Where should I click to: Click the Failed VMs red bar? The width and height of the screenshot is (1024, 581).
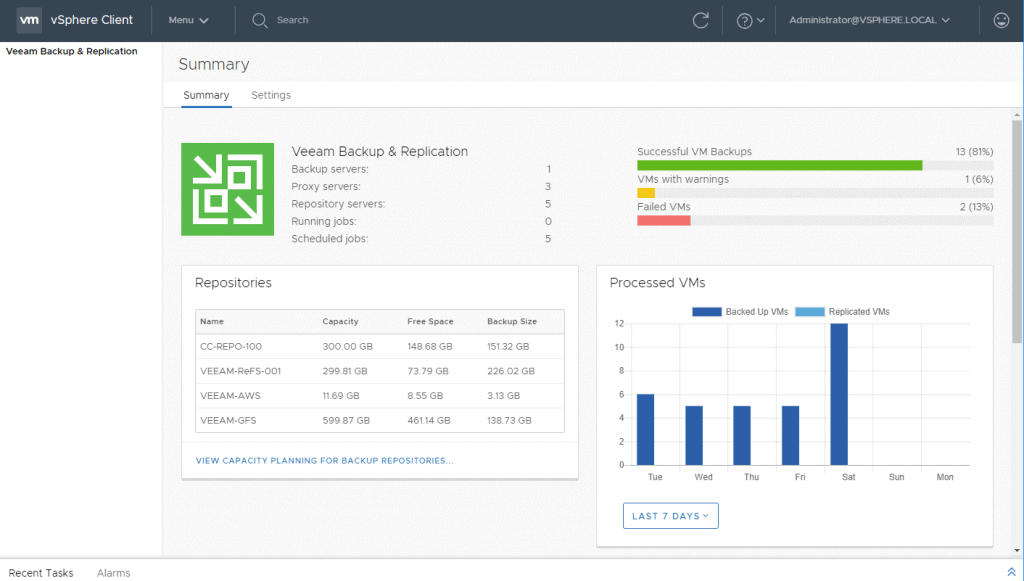pyautogui.click(x=664, y=221)
